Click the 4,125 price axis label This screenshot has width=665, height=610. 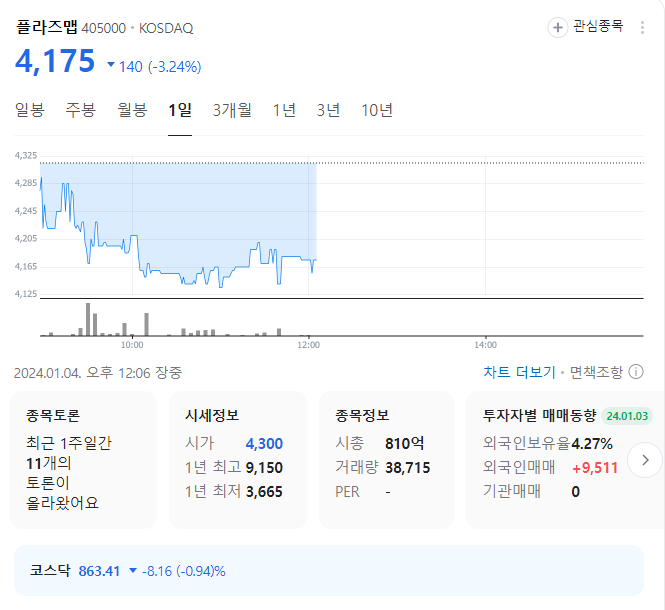coord(26,294)
